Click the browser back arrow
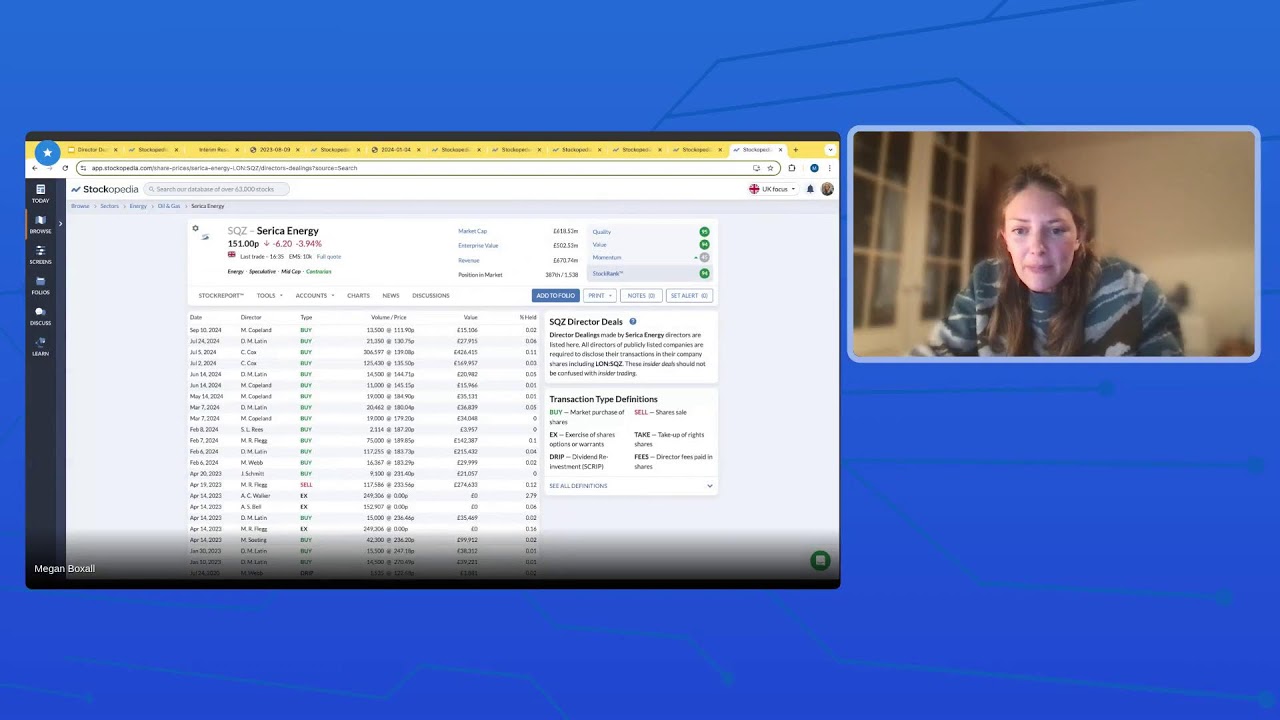The width and height of the screenshot is (1280, 720). coord(35,168)
